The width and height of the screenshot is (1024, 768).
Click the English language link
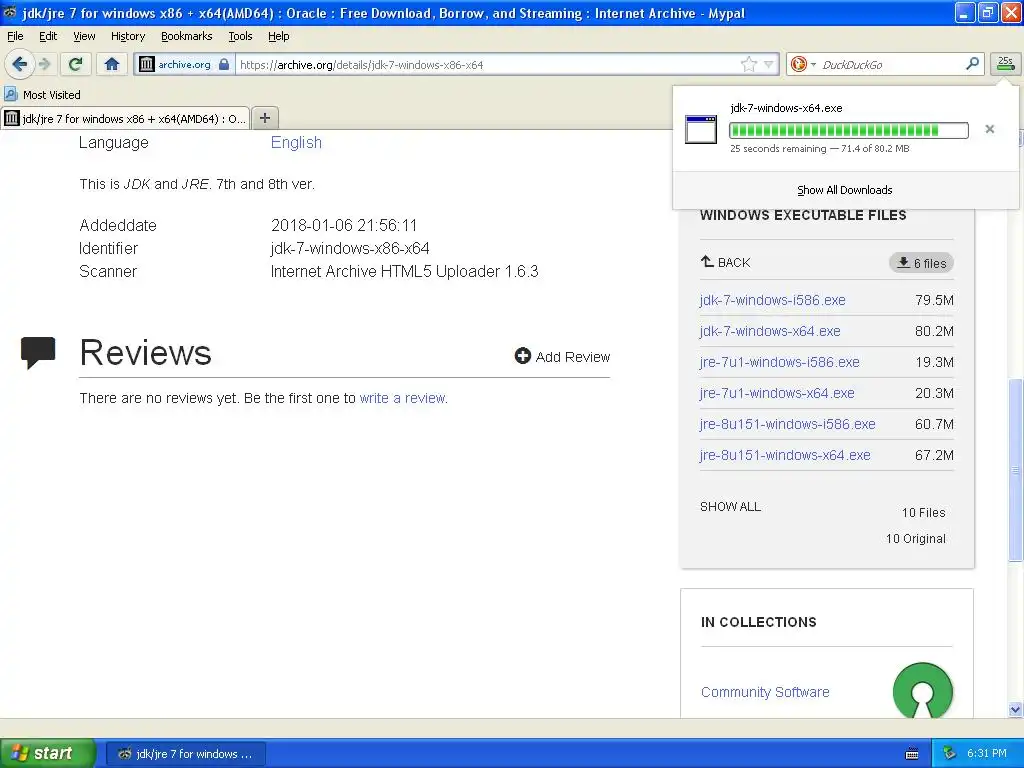pyautogui.click(x=296, y=142)
